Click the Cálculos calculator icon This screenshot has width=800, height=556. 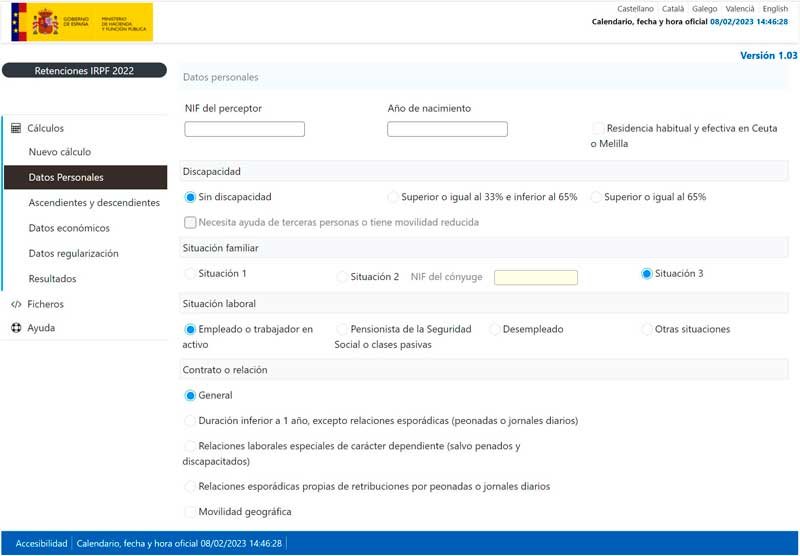click(x=16, y=128)
